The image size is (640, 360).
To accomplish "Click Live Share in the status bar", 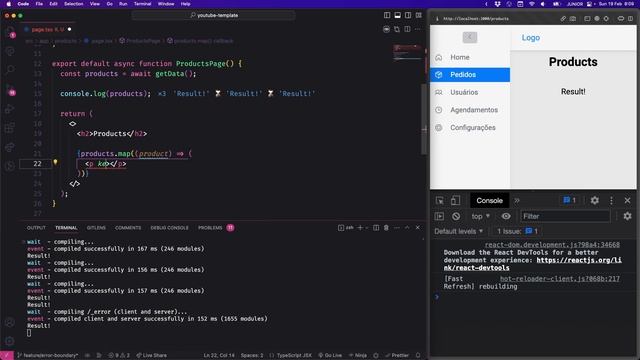I will 151,356.
